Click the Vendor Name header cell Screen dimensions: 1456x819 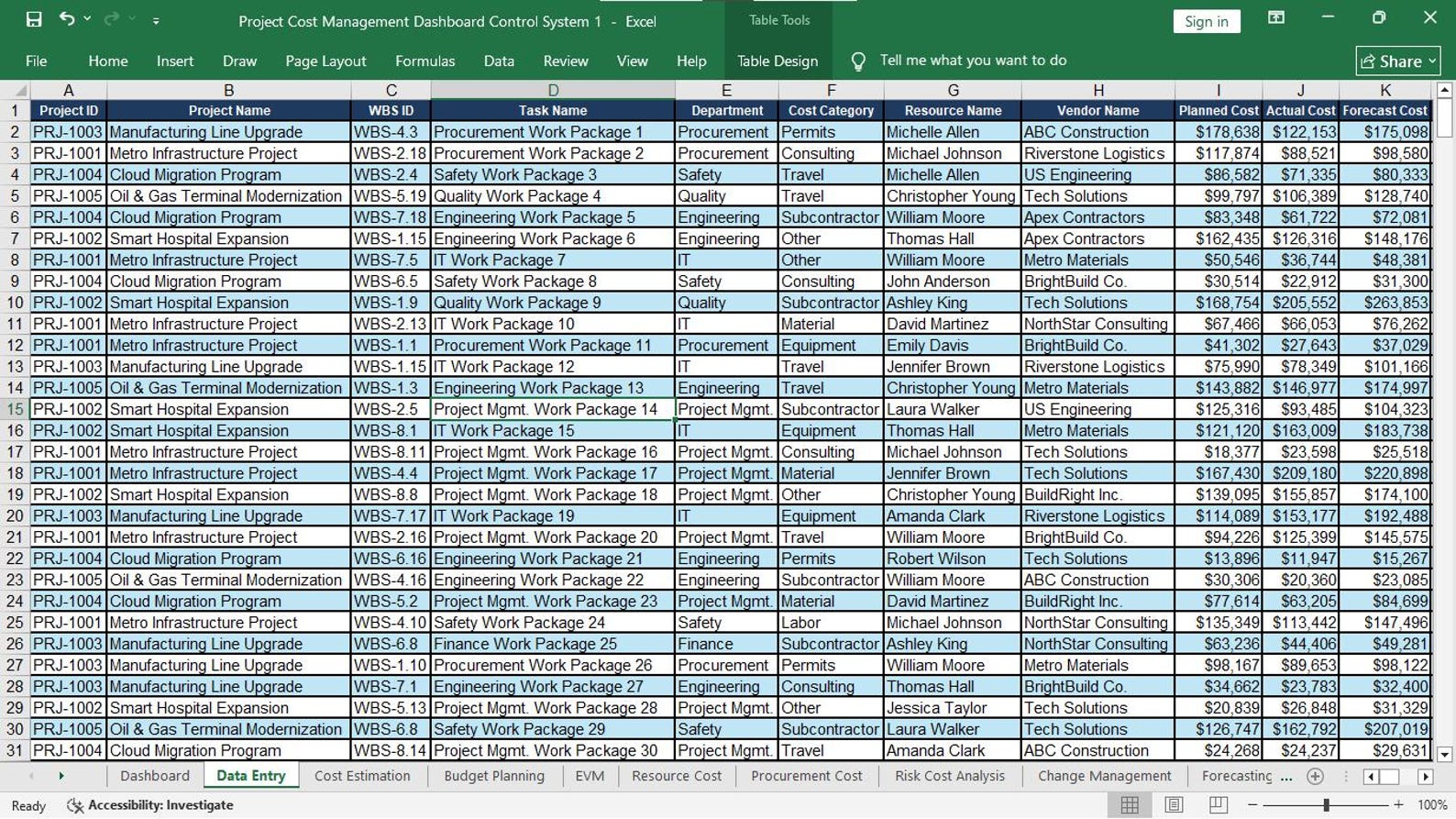[1098, 110]
